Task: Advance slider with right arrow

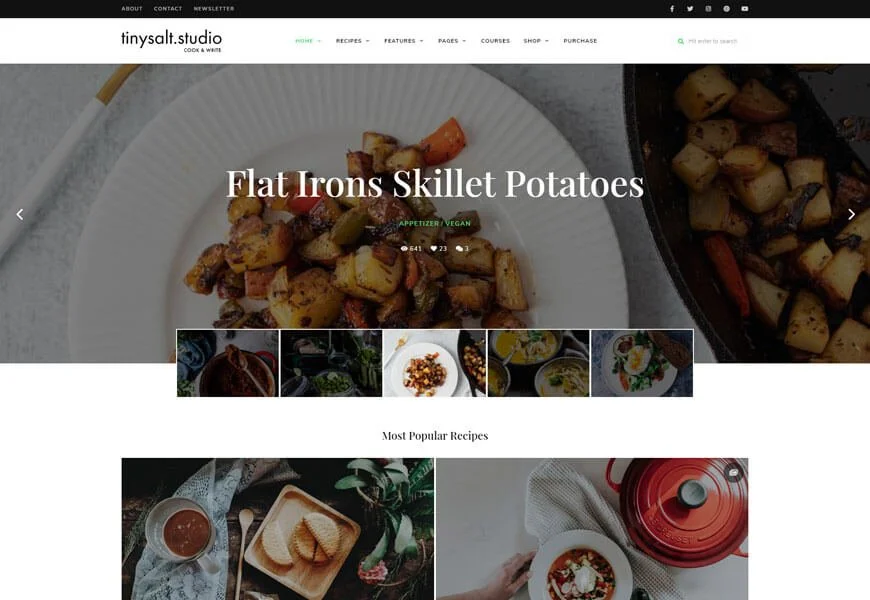Action: point(851,214)
